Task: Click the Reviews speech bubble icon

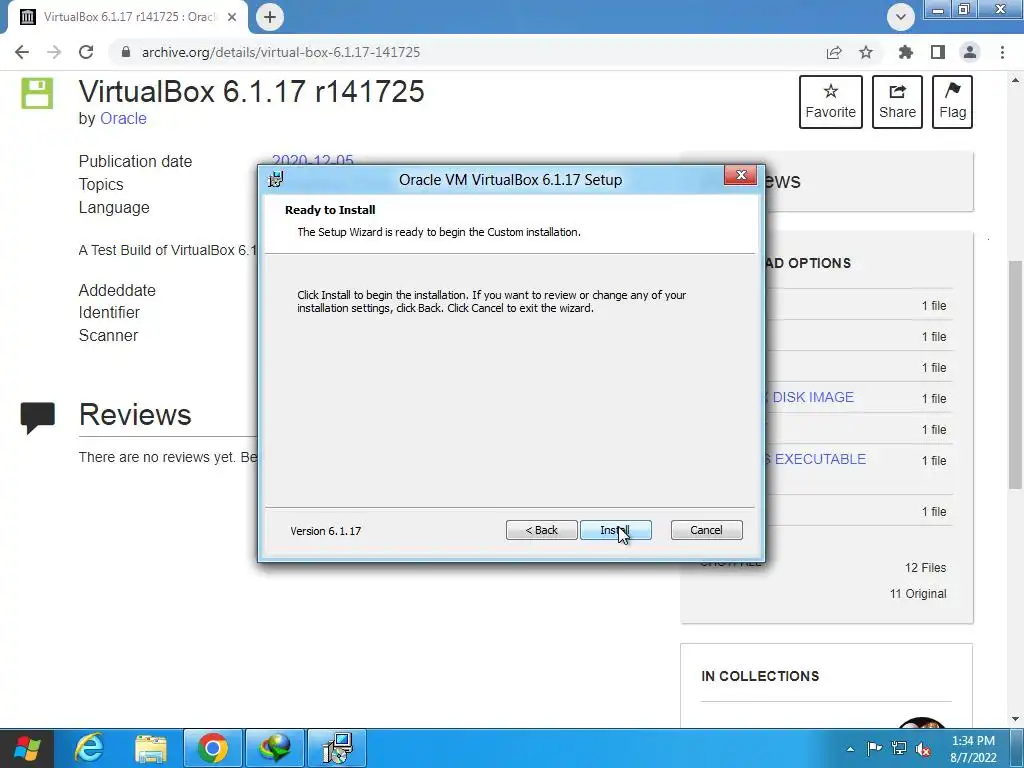Action: point(38,418)
